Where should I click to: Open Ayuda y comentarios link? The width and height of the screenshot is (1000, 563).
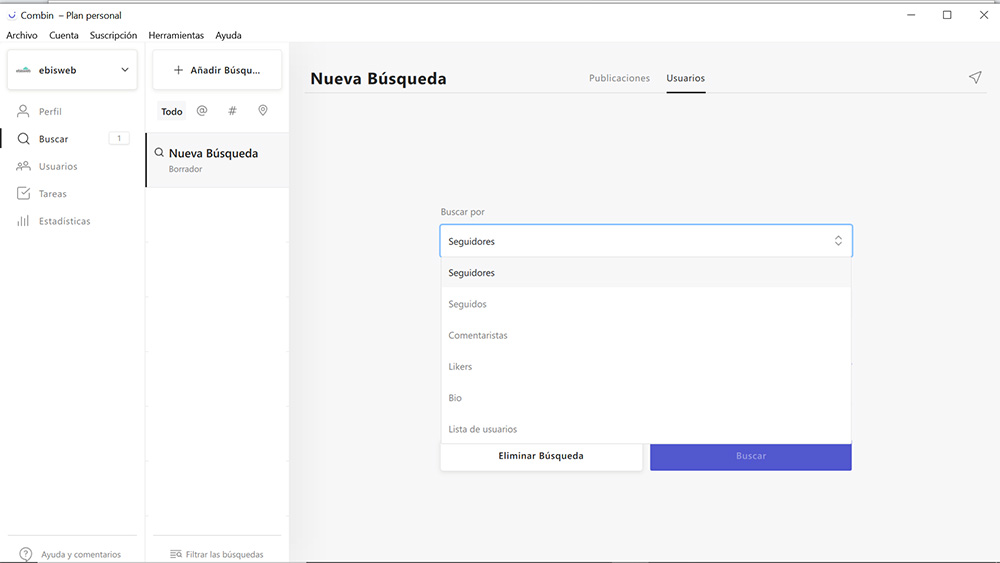click(80, 555)
